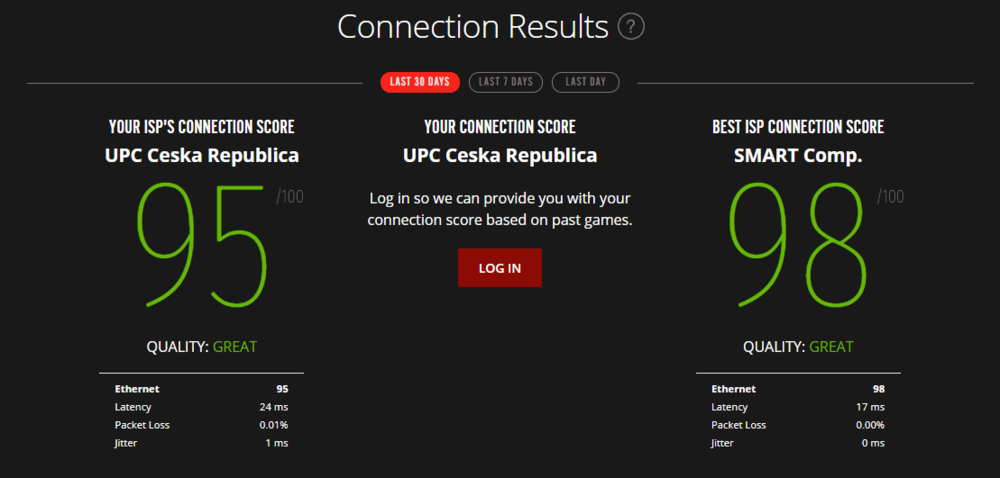
Task: Select the Jitter row showing 0 ms
Action: pos(798,443)
